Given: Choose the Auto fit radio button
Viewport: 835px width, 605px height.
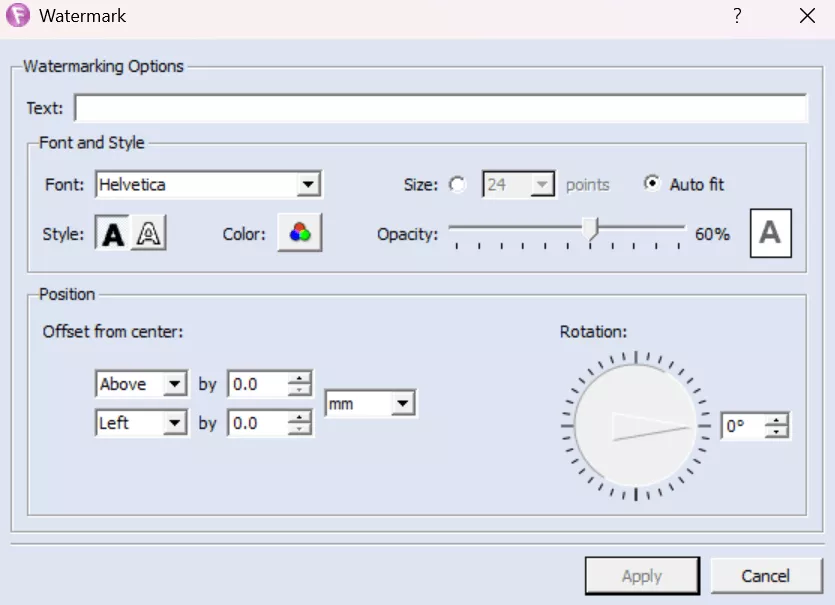Looking at the screenshot, I should 652,185.
